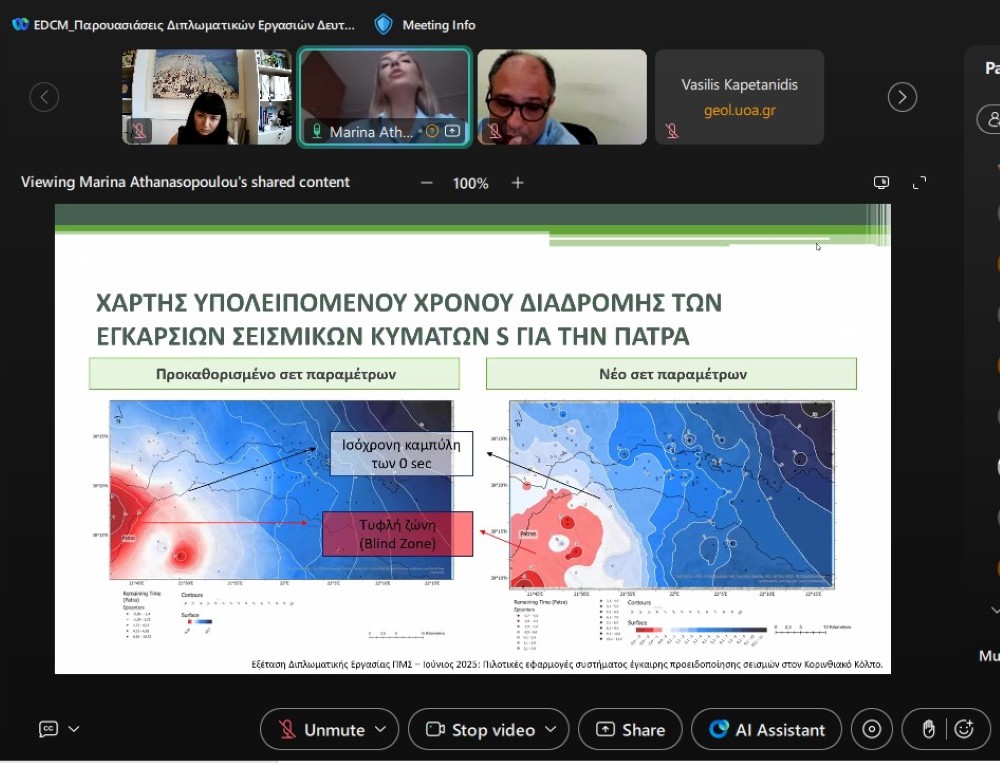This screenshot has height=763, width=1000.
Task: Open the recording options circle button
Action: pos(871,730)
